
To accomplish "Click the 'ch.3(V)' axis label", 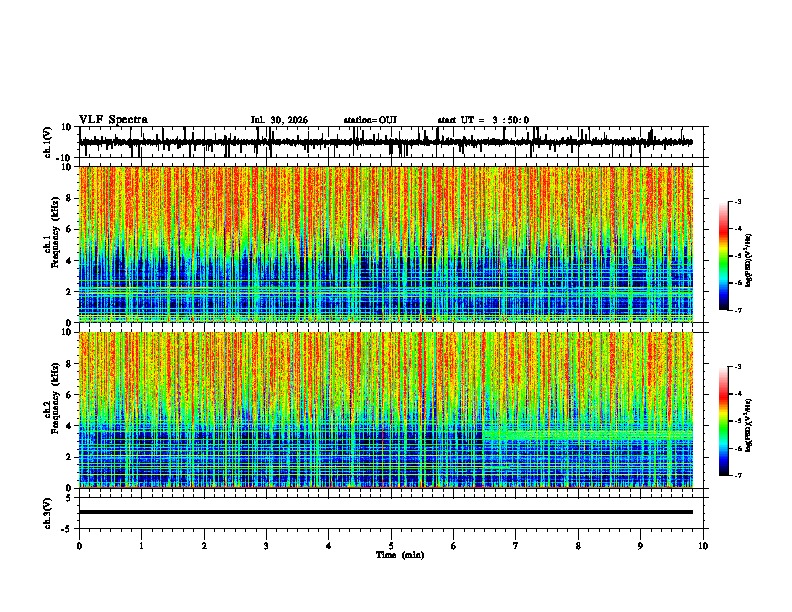I will [x=48, y=513].
